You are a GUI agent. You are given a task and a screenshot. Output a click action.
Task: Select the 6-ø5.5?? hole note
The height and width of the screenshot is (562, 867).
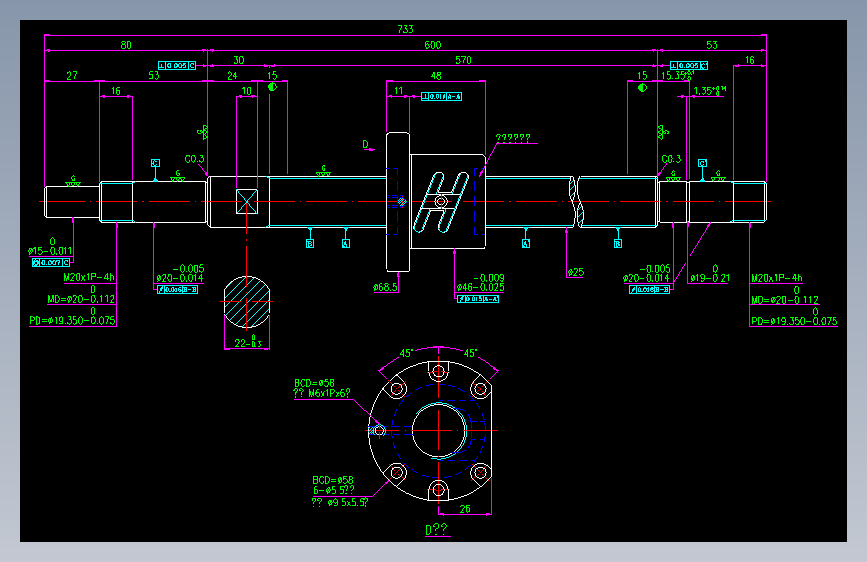tap(333, 490)
